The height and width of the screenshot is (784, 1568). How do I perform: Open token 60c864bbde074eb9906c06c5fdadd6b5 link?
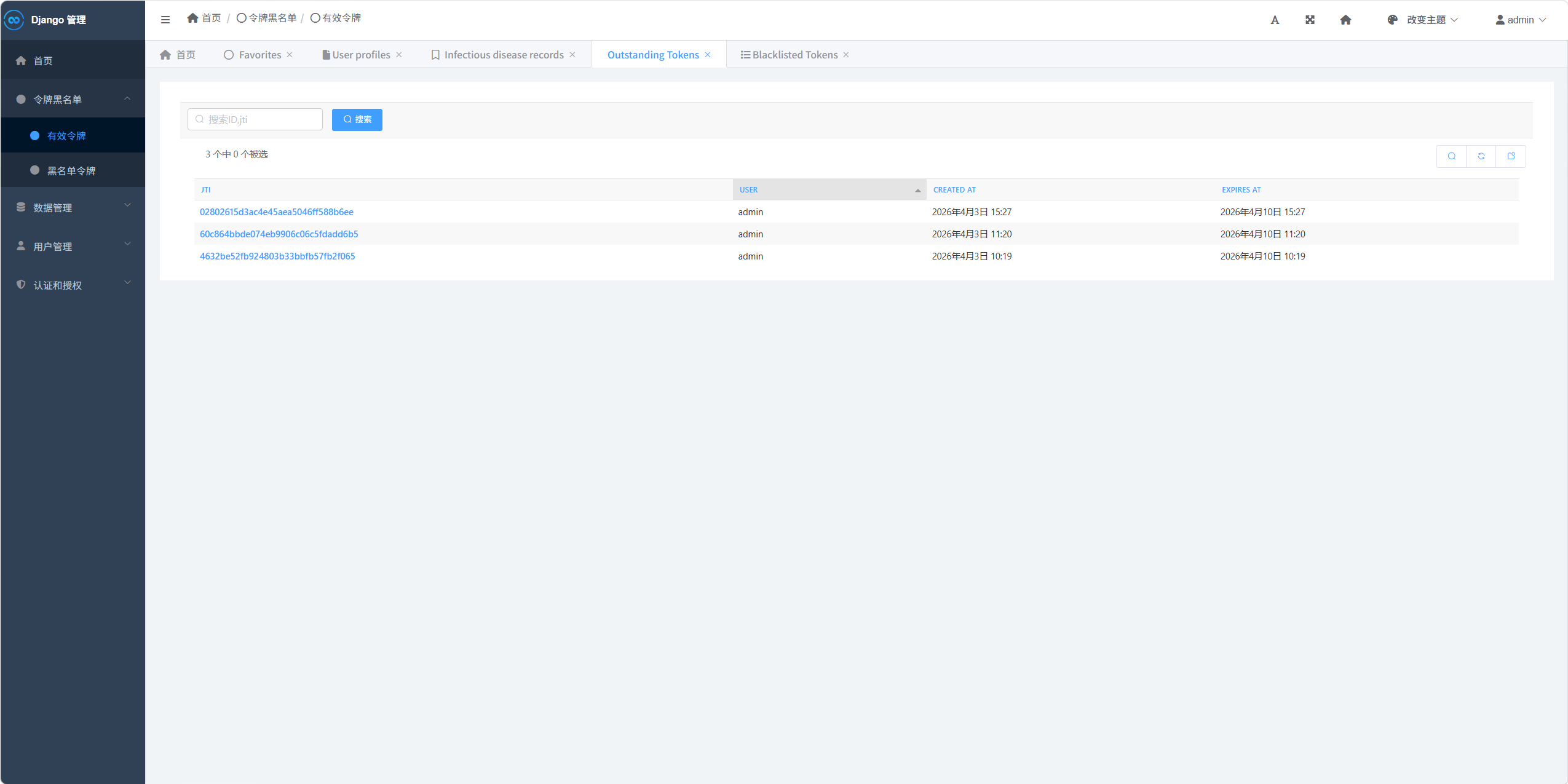point(279,234)
